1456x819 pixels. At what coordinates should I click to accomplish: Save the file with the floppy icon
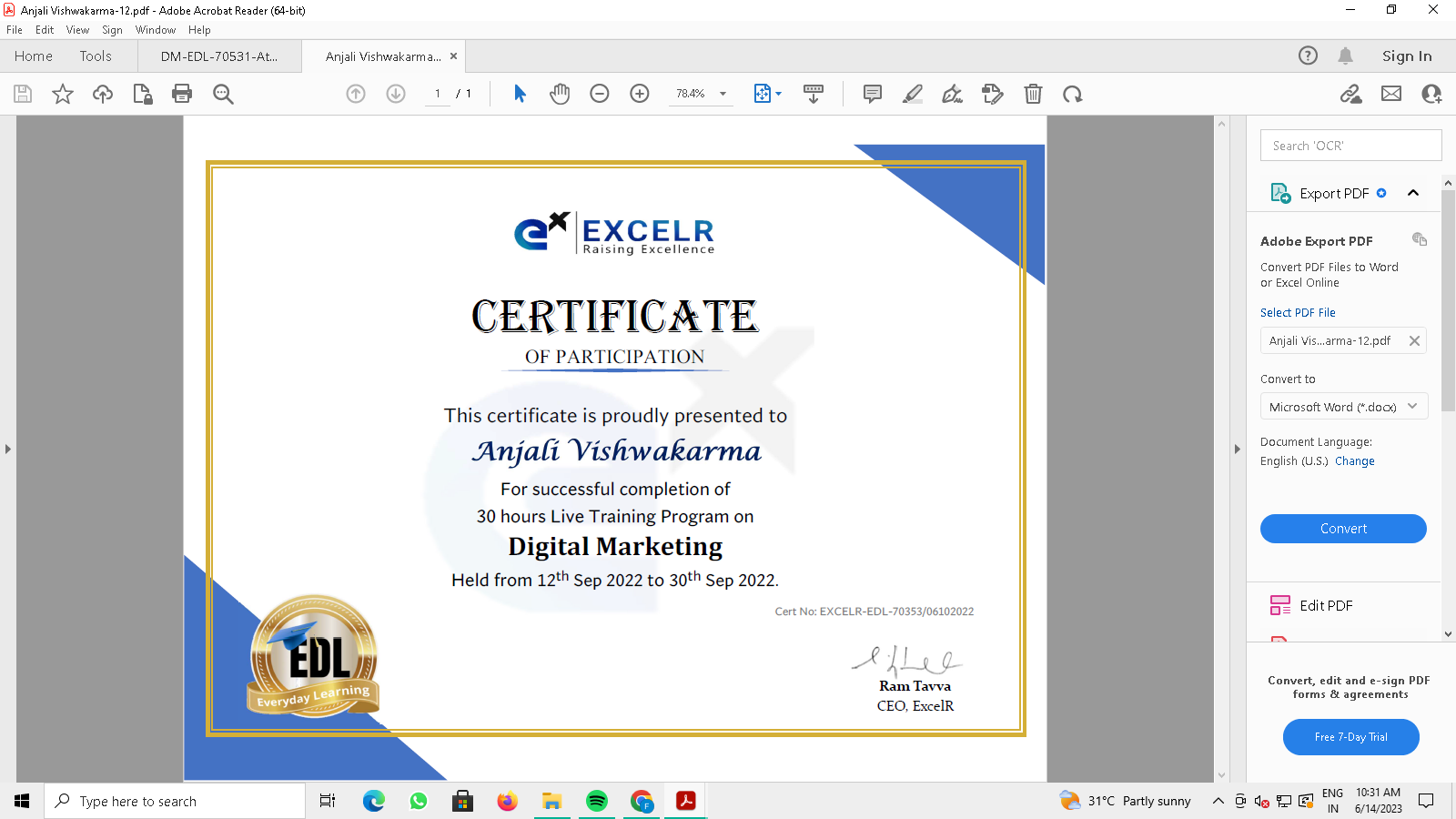pyautogui.click(x=23, y=94)
